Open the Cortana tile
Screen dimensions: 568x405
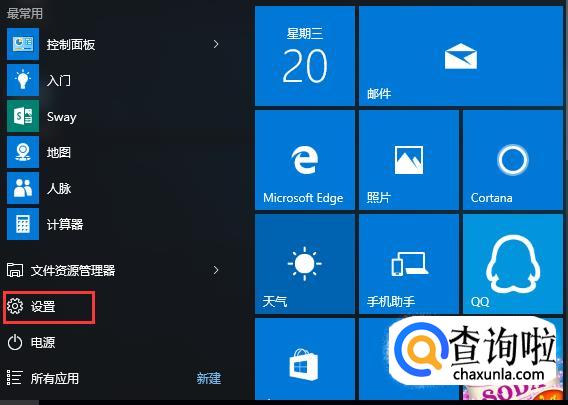point(513,160)
